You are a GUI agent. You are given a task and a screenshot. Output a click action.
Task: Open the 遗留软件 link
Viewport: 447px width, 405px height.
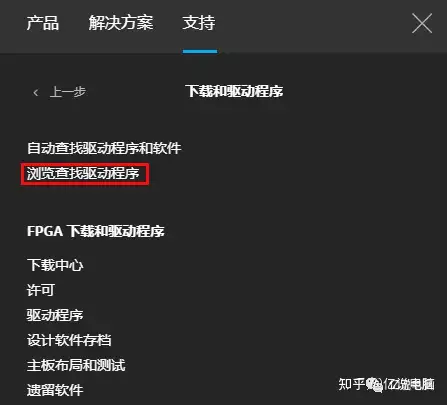(x=55, y=390)
